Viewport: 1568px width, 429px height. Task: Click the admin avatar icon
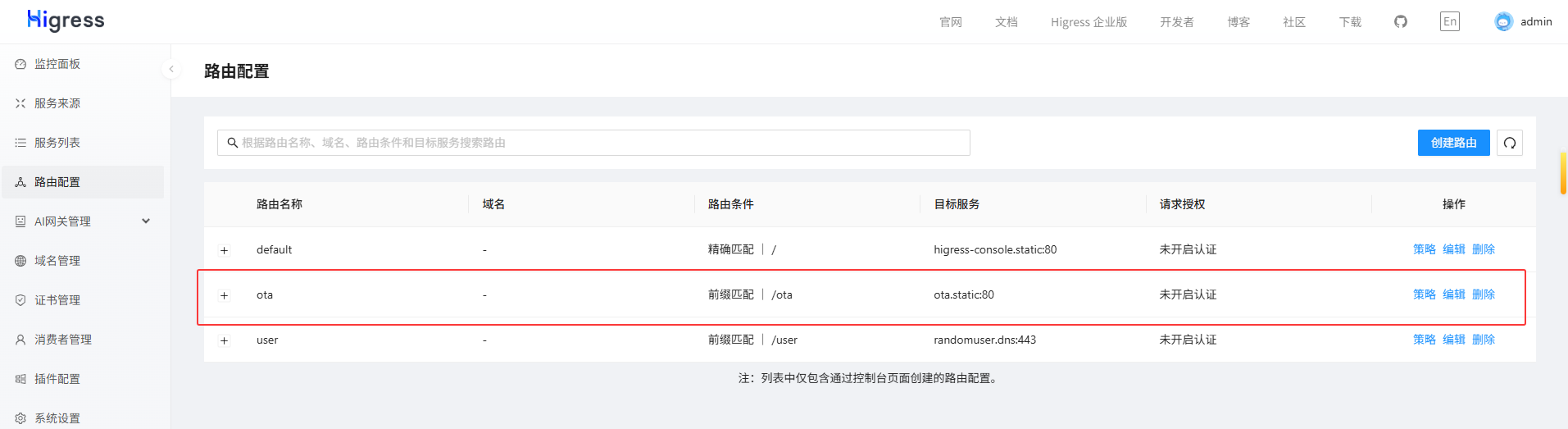click(1503, 21)
